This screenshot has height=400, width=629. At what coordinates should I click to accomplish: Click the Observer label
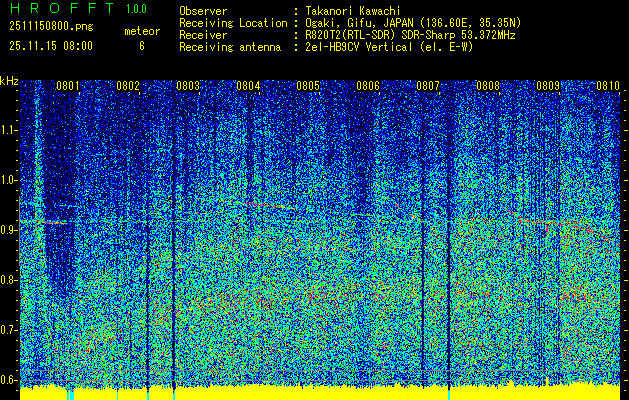click(203, 11)
